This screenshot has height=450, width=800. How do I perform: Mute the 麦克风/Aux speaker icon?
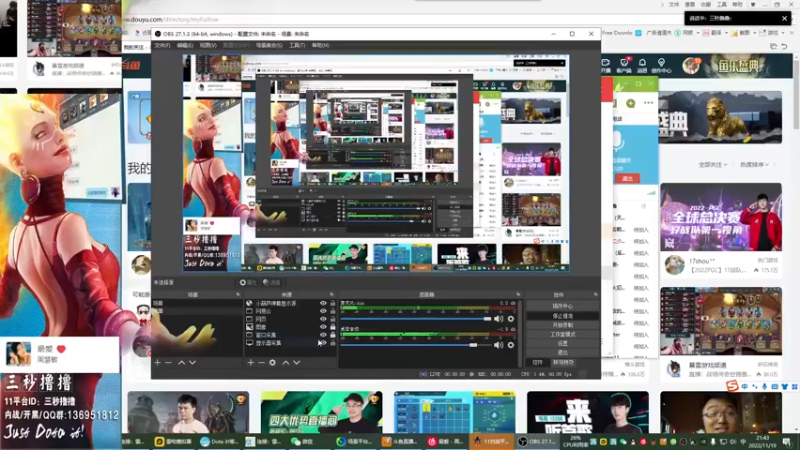coord(498,319)
